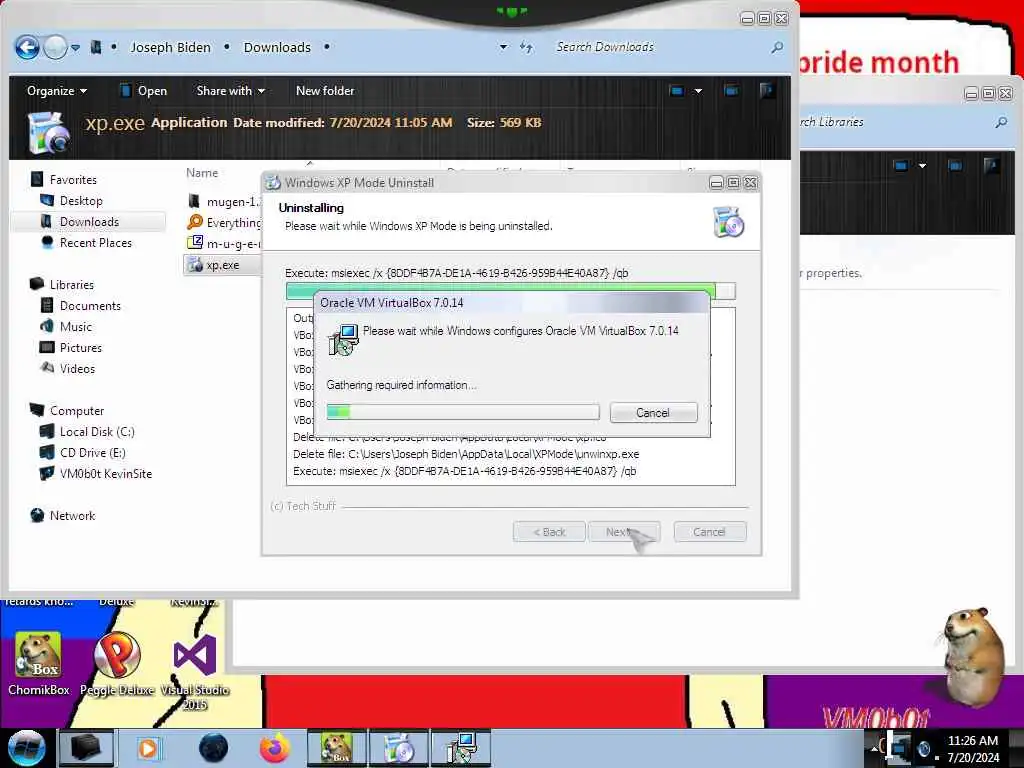Viewport: 1024px width, 768px height.
Task: Select xp.exe in the file list
Action: tap(223, 264)
